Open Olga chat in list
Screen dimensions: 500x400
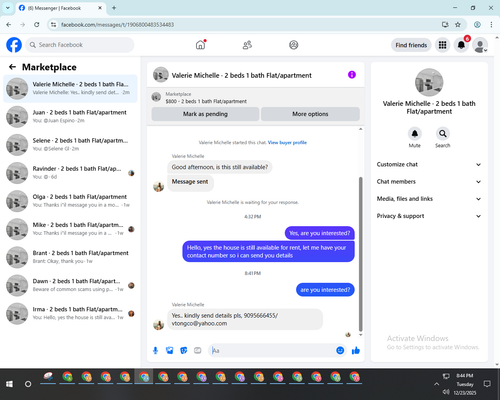click(x=70, y=201)
